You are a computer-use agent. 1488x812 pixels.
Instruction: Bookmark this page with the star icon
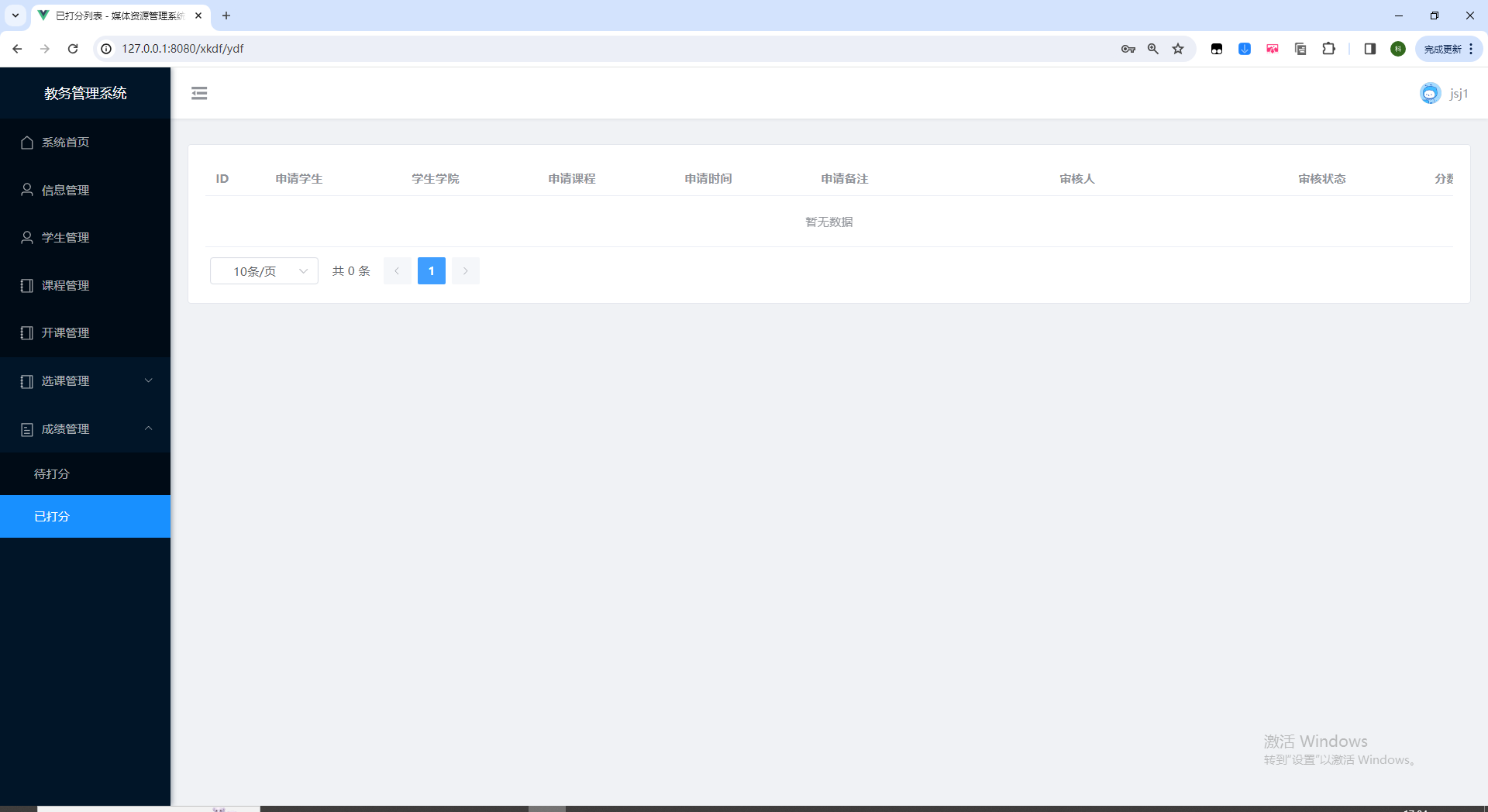pyautogui.click(x=1178, y=48)
